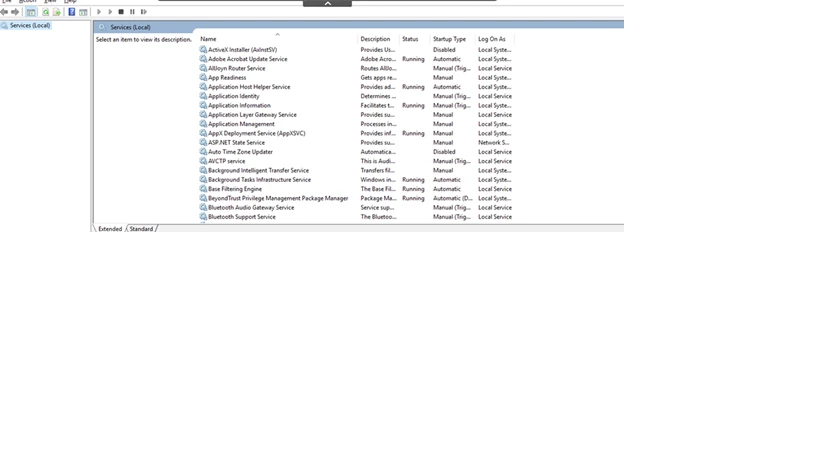
Task: Click the gear icon of Base Filtering Engine
Action: [203, 189]
